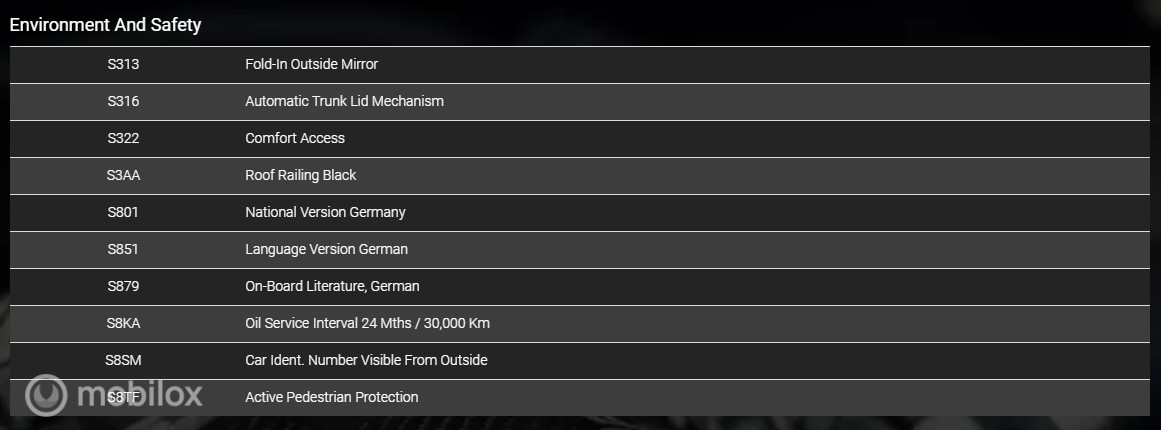Select Oil Service Interval 24 Mths entry
This screenshot has width=1161, height=430.
pyautogui.click(x=367, y=323)
